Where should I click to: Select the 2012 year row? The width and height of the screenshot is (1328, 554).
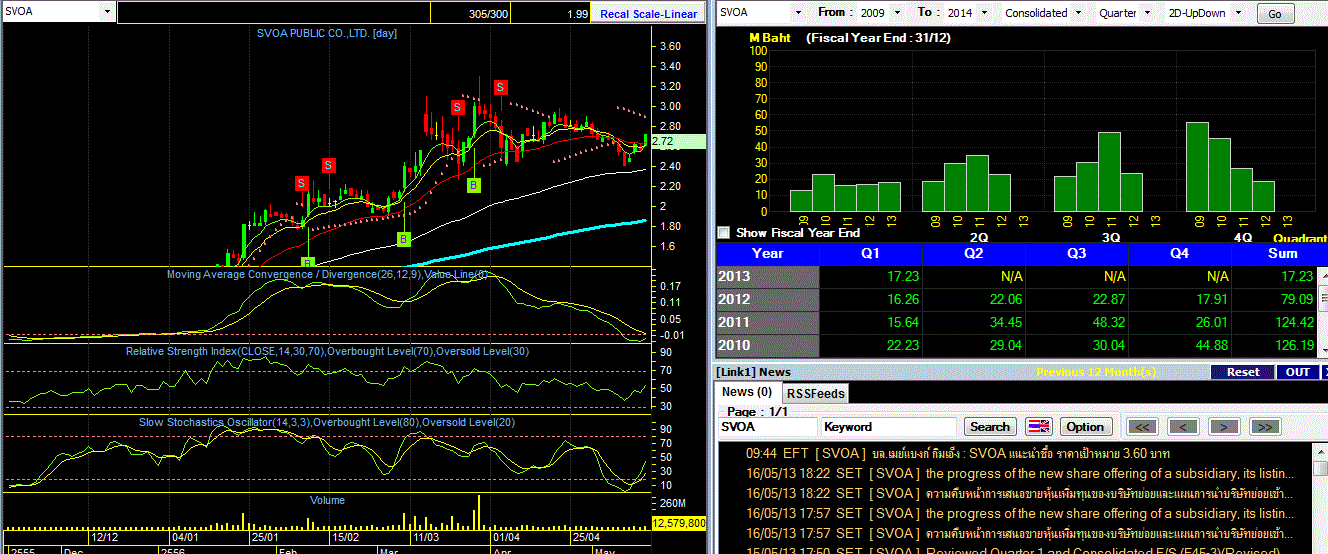768,300
